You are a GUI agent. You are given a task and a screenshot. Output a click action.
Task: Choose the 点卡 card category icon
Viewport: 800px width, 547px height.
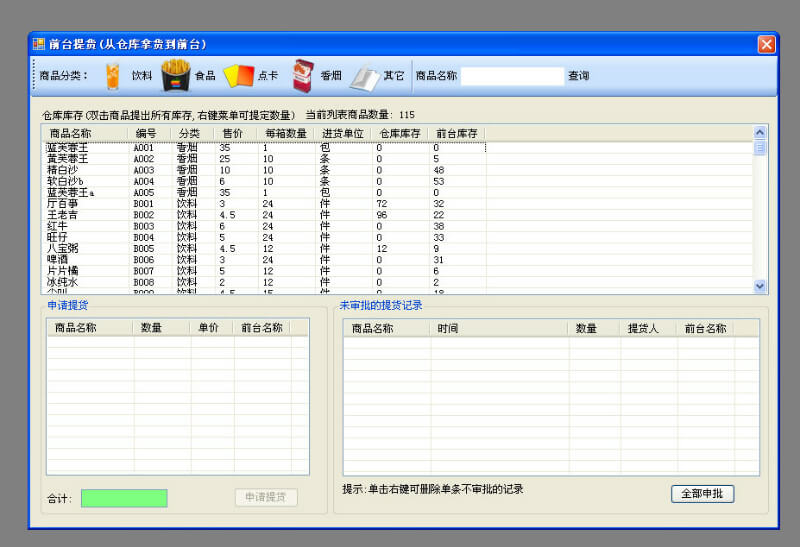coord(237,75)
